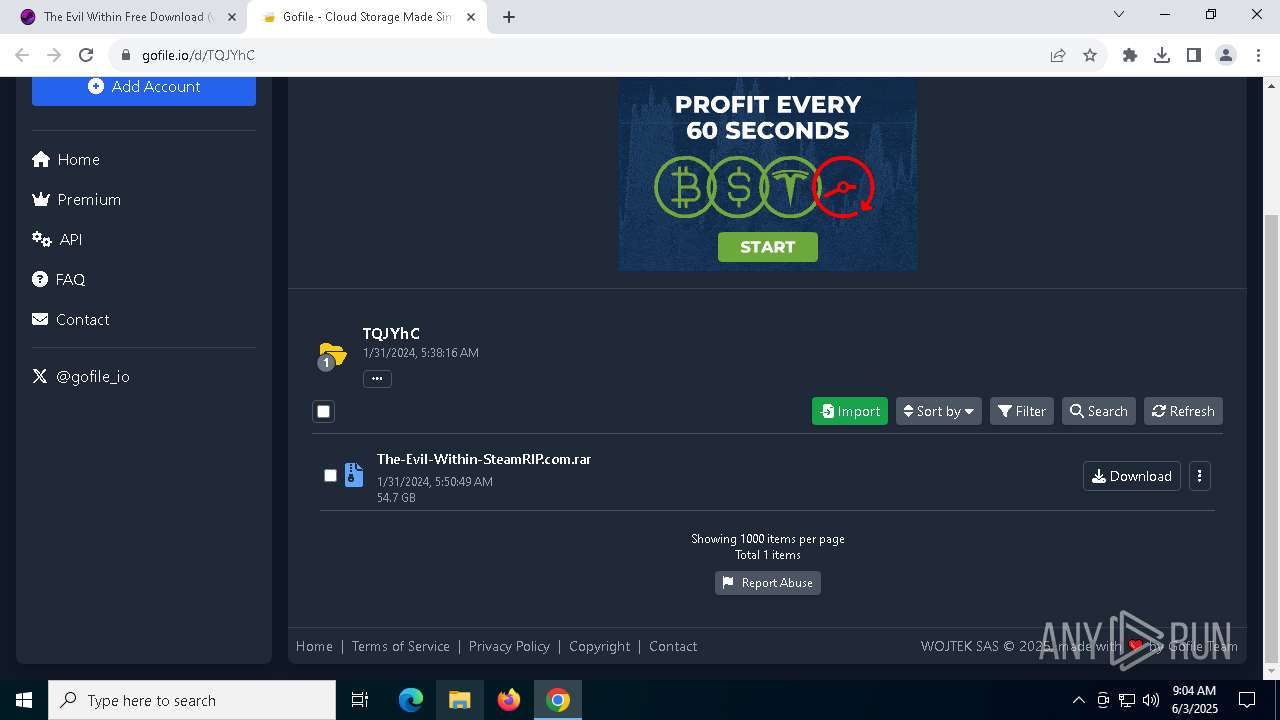Open the Terms of Service link
Screen dimensions: 1280x720
click(x=401, y=646)
